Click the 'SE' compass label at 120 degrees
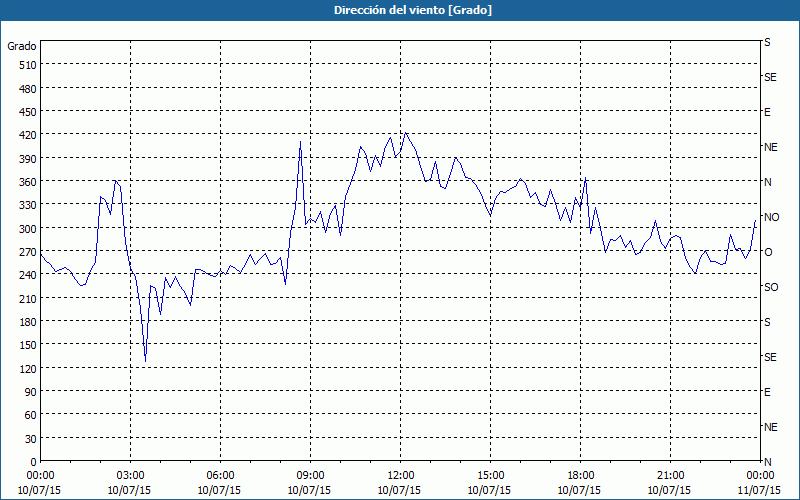The height and width of the screenshot is (500, 800). [770, 357]
